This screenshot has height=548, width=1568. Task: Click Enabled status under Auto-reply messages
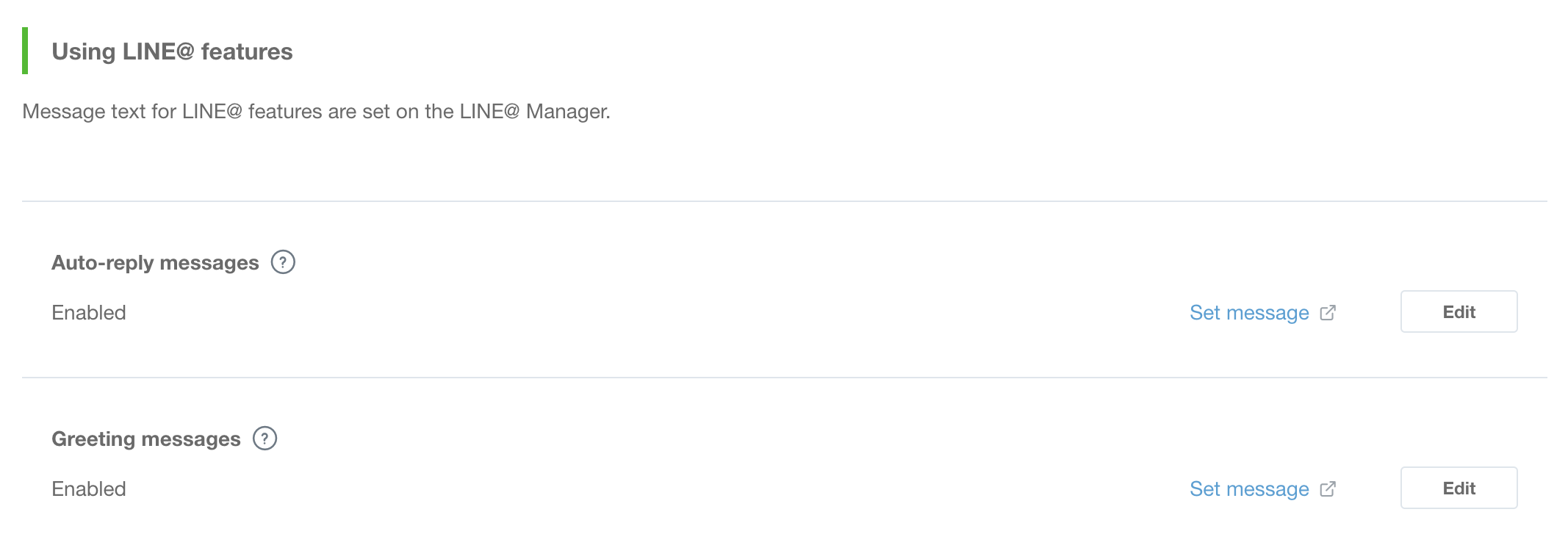pyautogui.click(x=89, y=313)
